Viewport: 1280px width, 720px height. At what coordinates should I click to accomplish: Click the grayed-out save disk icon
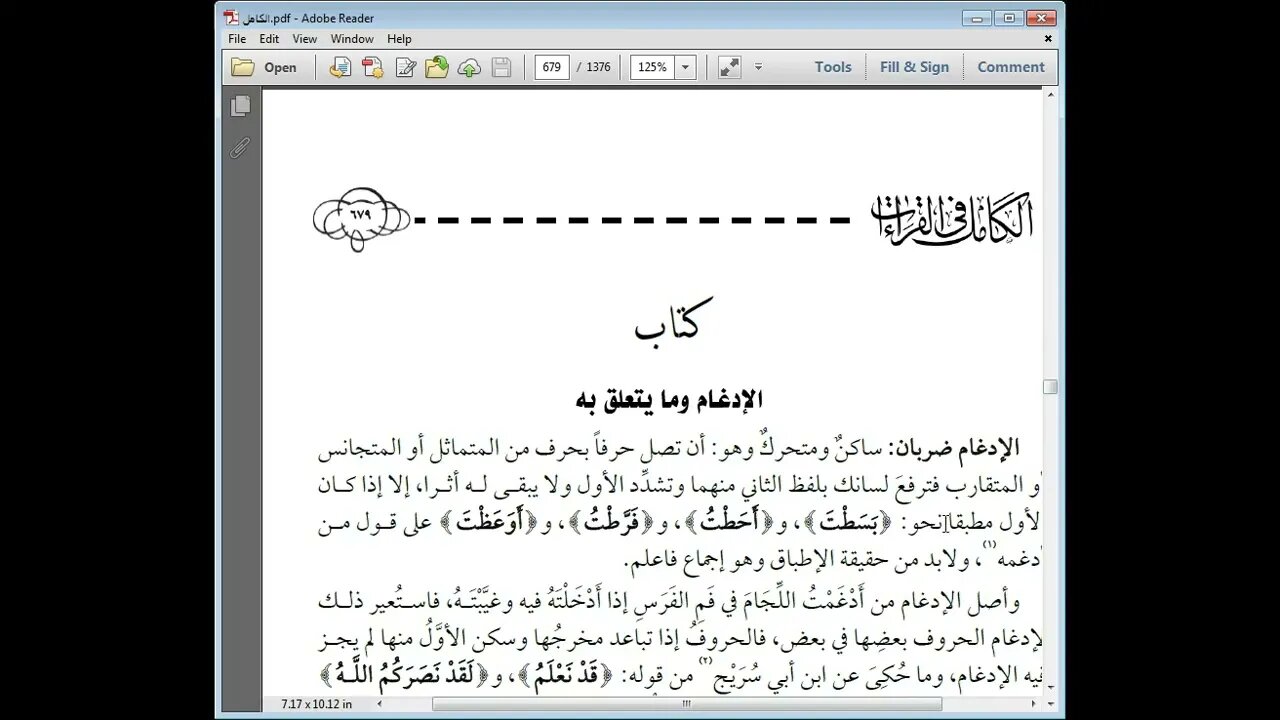(501, 67)
